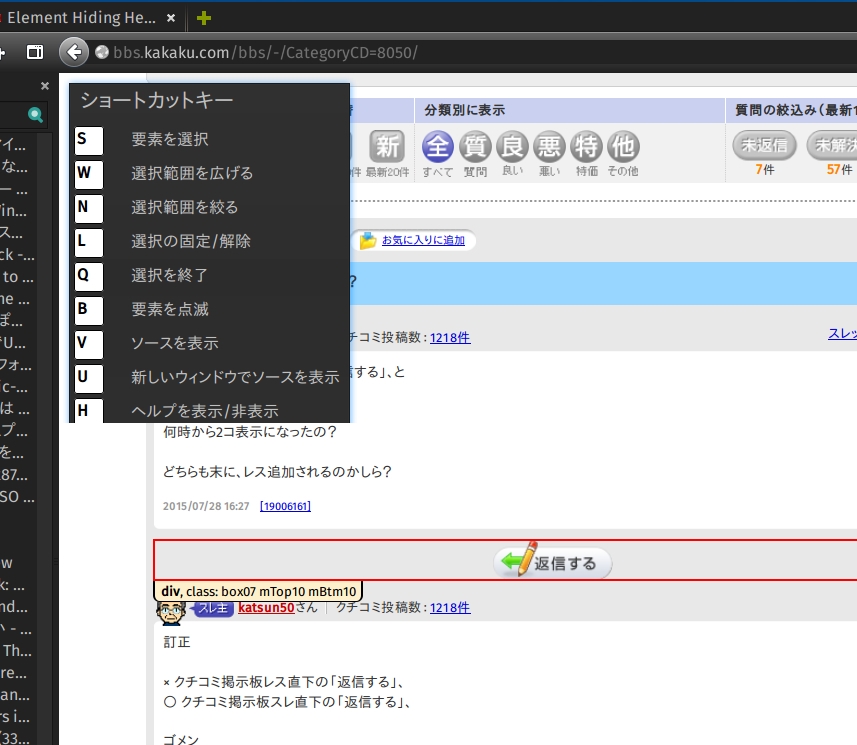Image resolution: width=857 pixels, height=745 pixels.
Task: Click the sidebar entry starting with "Th..."
Action: point(17,650)
